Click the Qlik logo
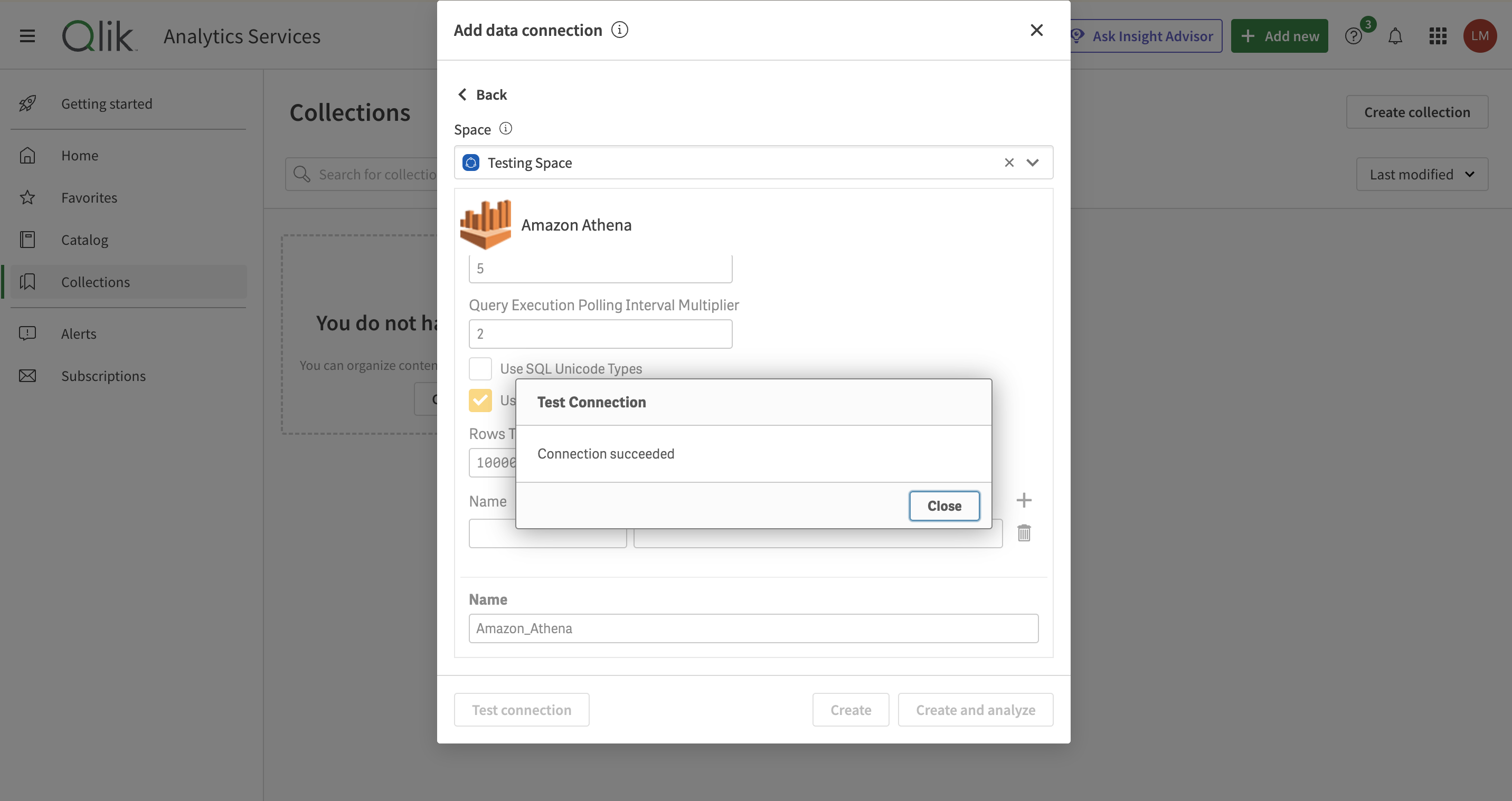The width and height of the screenshot is (1512, 801). coord(99,36)
